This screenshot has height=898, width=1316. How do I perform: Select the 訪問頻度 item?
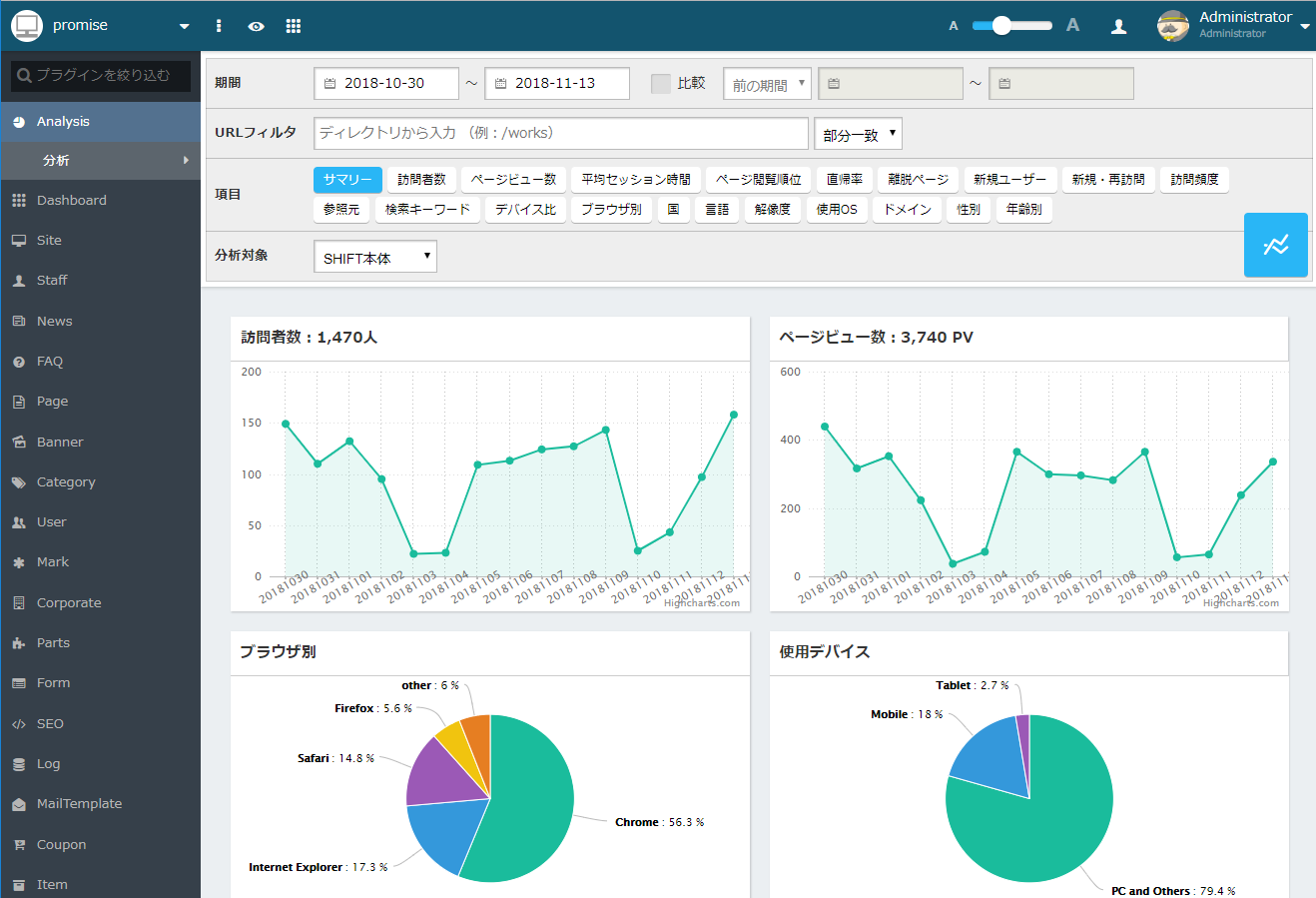click(1194, 180)
